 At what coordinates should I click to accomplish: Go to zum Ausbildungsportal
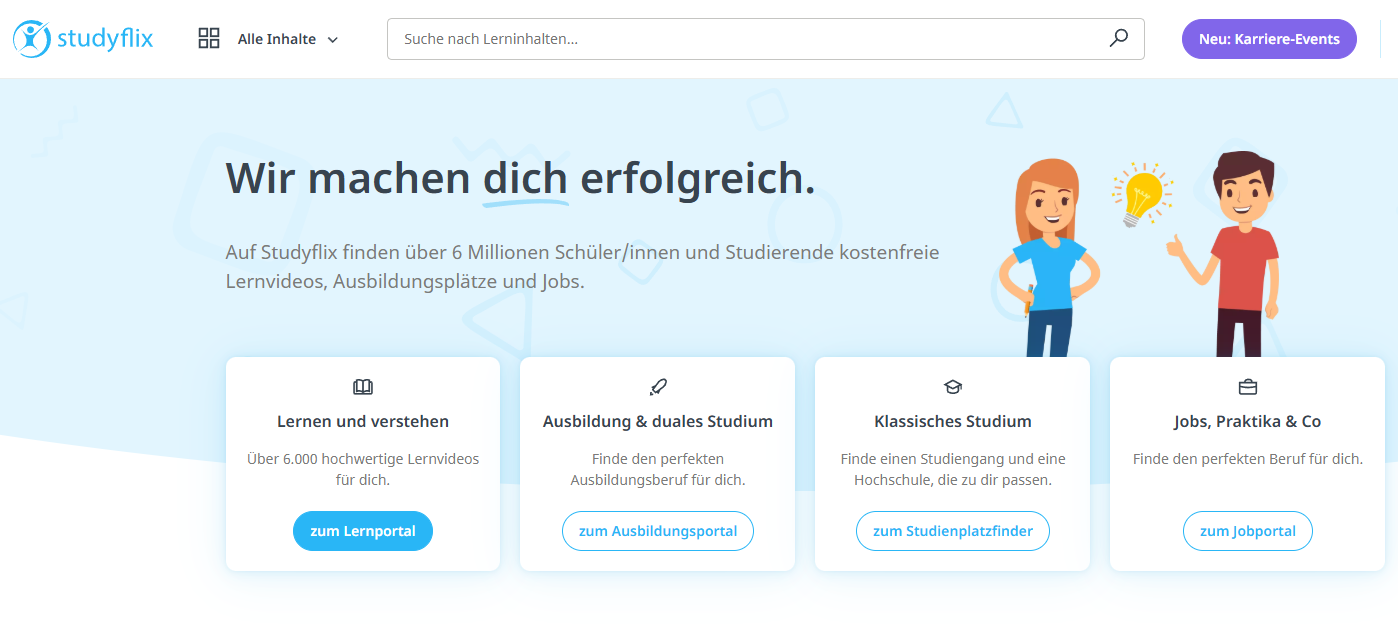(657, 531)
